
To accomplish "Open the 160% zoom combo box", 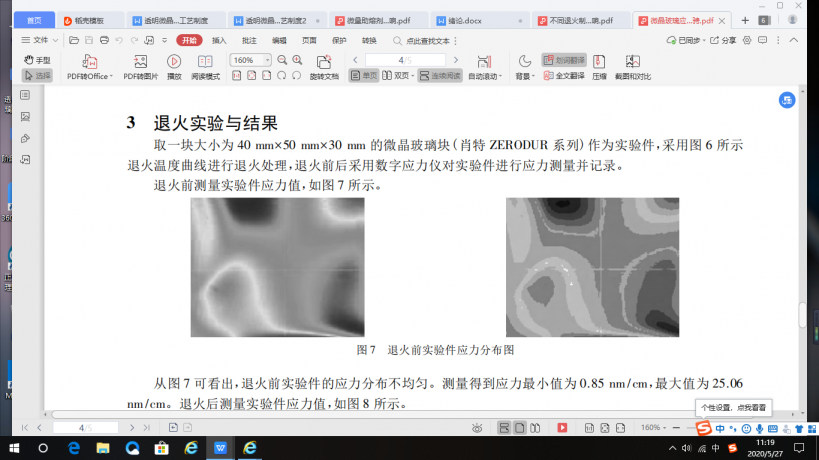I will tap(250, 60).
